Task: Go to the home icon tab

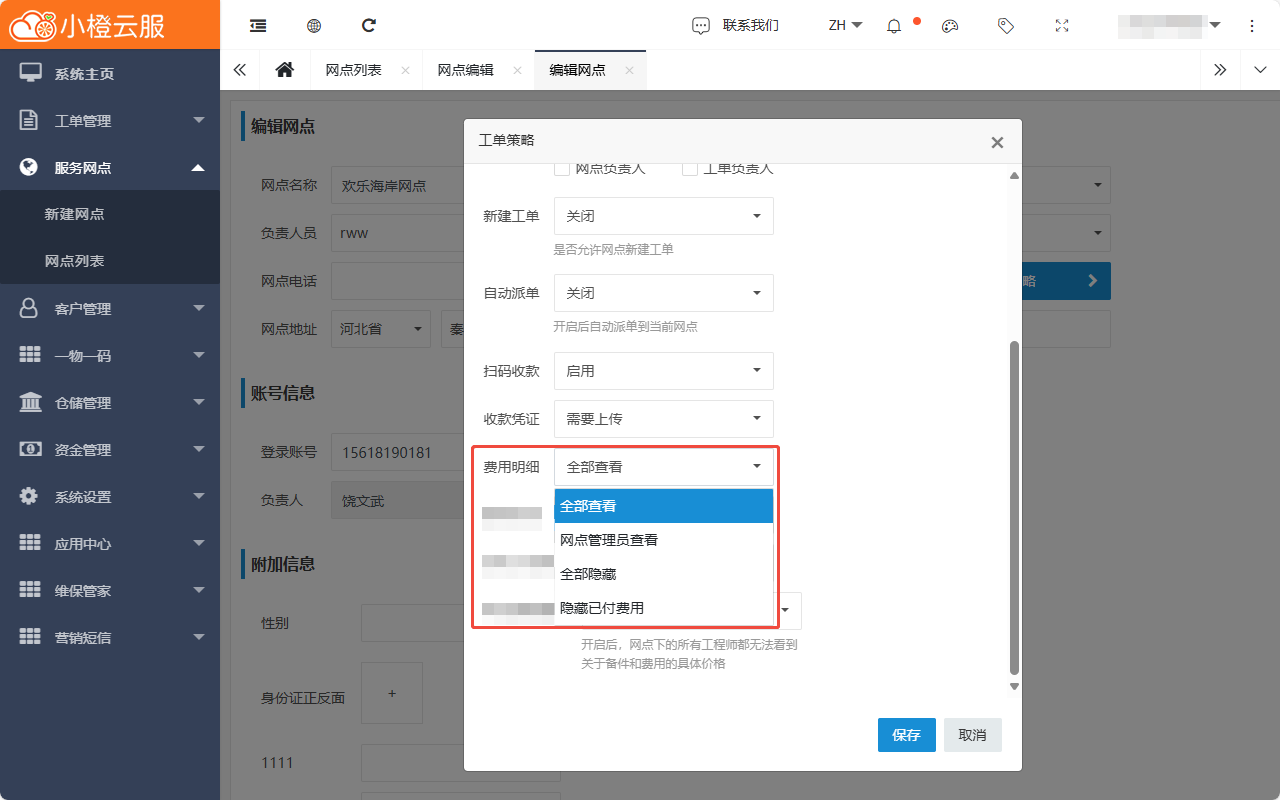Action: point(285,70)
